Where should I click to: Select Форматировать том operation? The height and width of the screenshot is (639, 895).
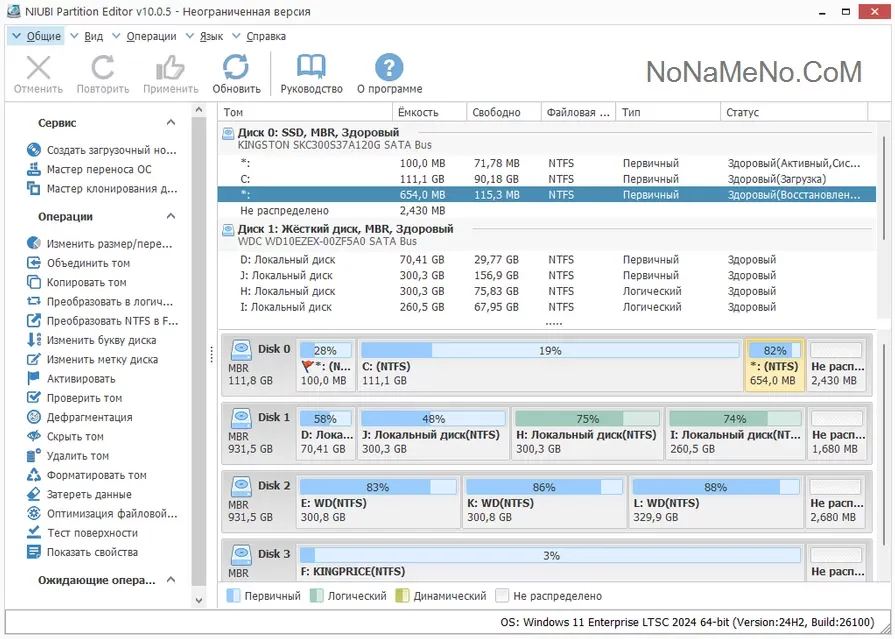click(x=96, y=475)
